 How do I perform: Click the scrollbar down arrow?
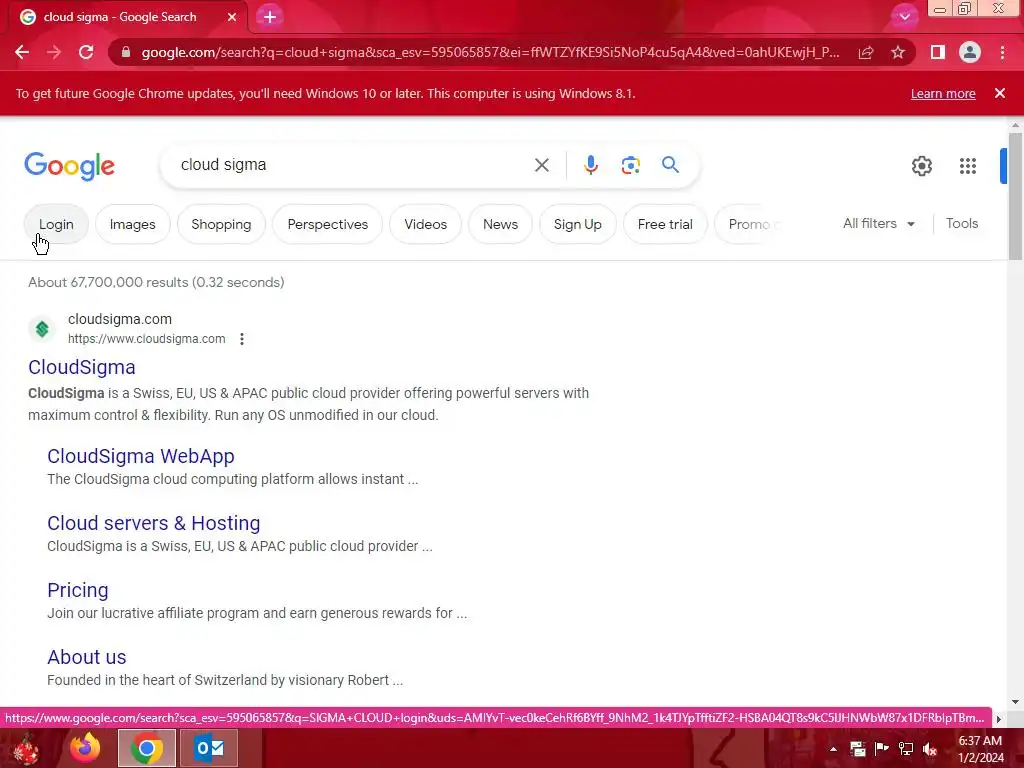pos(1015,702)
